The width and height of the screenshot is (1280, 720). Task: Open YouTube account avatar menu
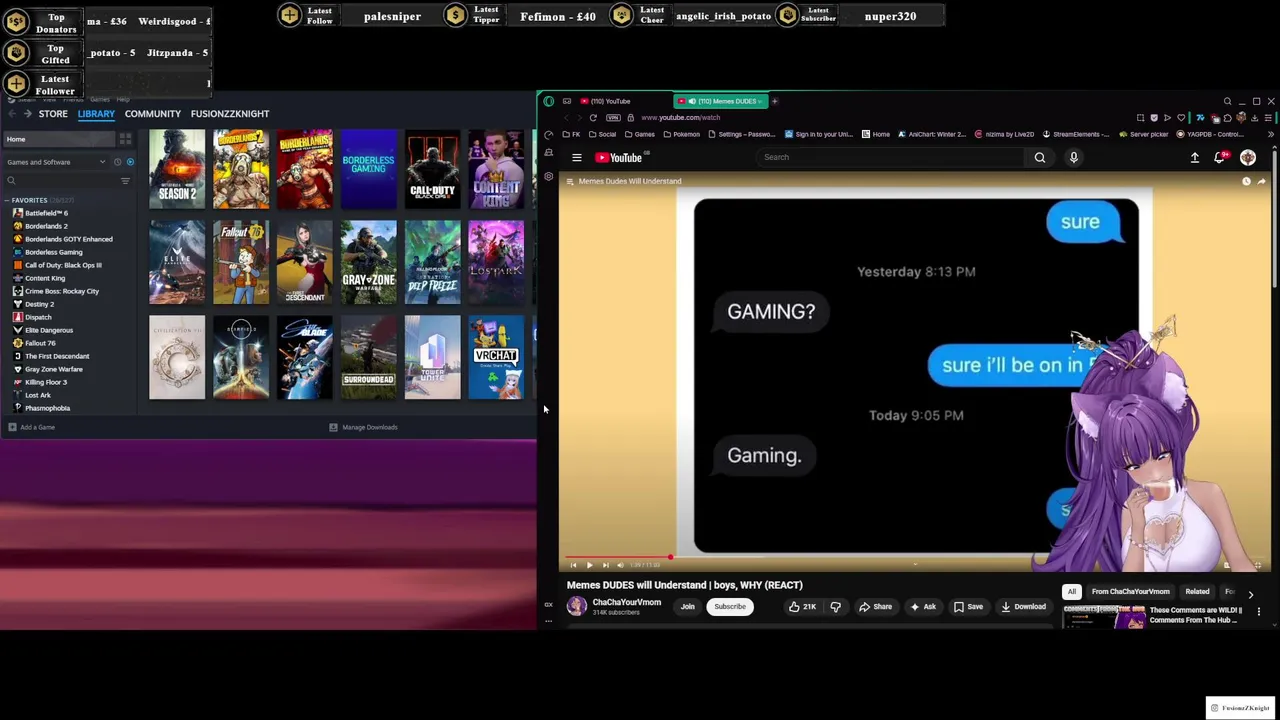(x=1248, y=157)
